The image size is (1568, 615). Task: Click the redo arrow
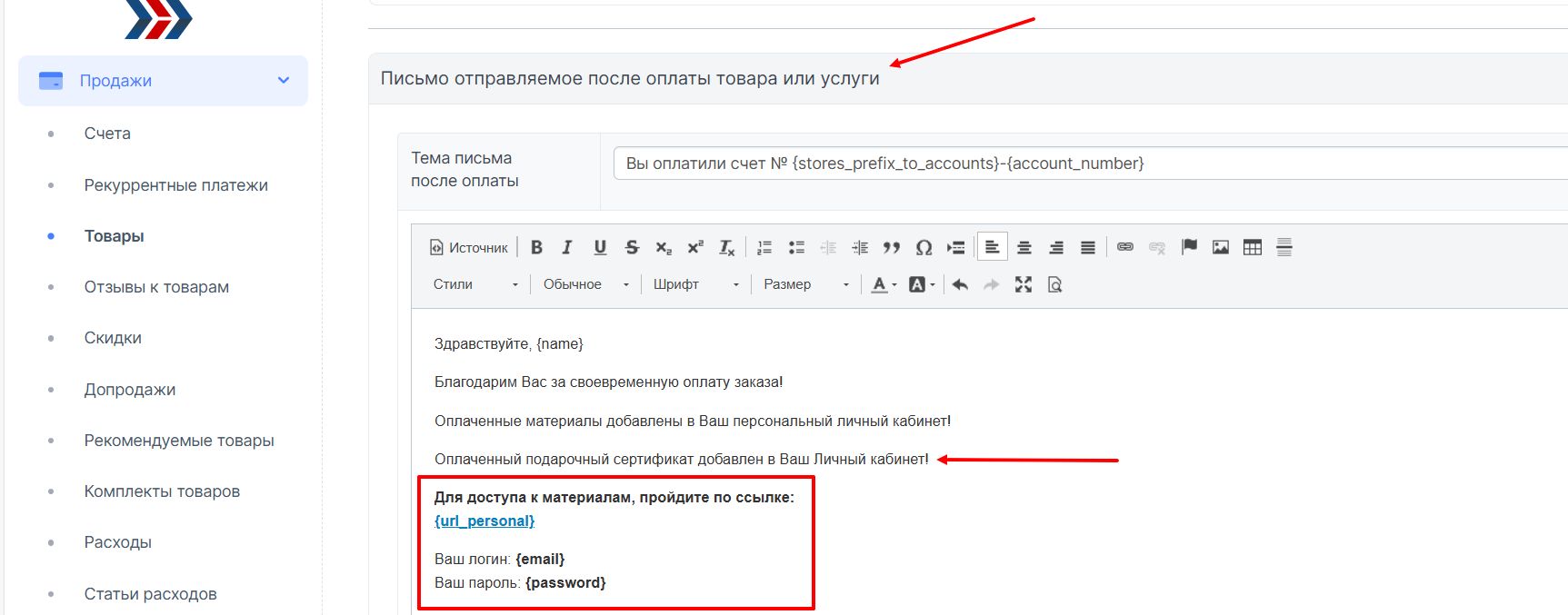(x=992, y=284)
